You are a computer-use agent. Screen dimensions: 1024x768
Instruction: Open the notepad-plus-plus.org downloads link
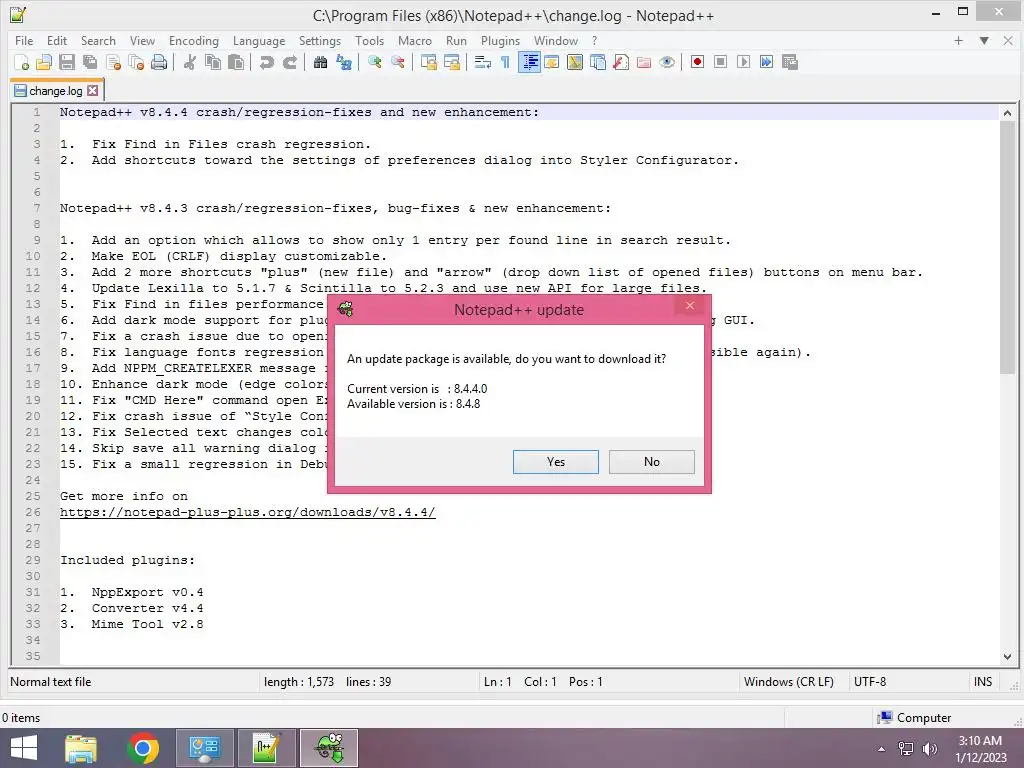click(x=248, y=512)
